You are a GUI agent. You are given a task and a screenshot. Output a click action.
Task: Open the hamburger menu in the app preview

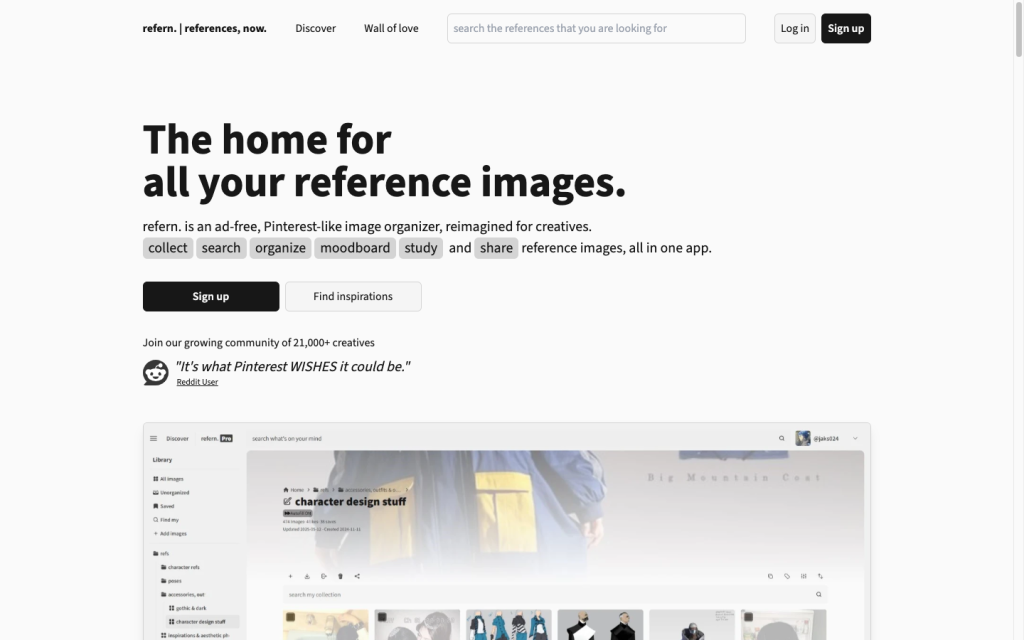[154, 438]
